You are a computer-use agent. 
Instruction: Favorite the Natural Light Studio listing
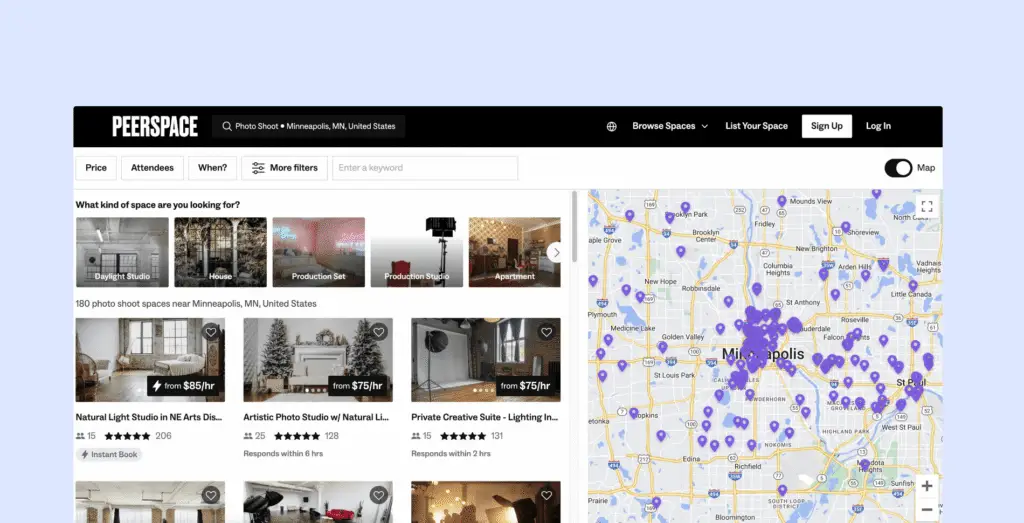click(211, 332)
